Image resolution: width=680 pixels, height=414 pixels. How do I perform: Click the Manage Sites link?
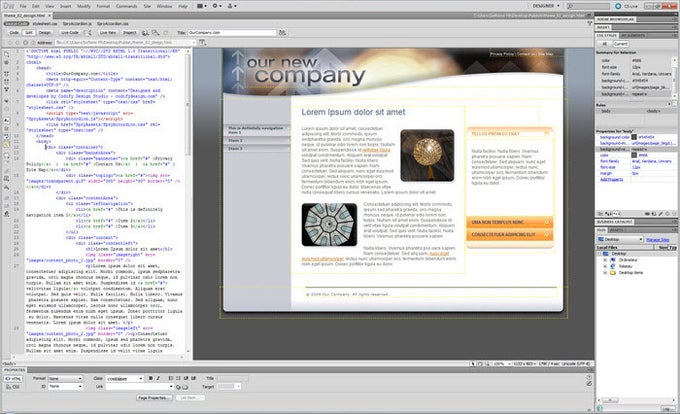coord(657,239)
